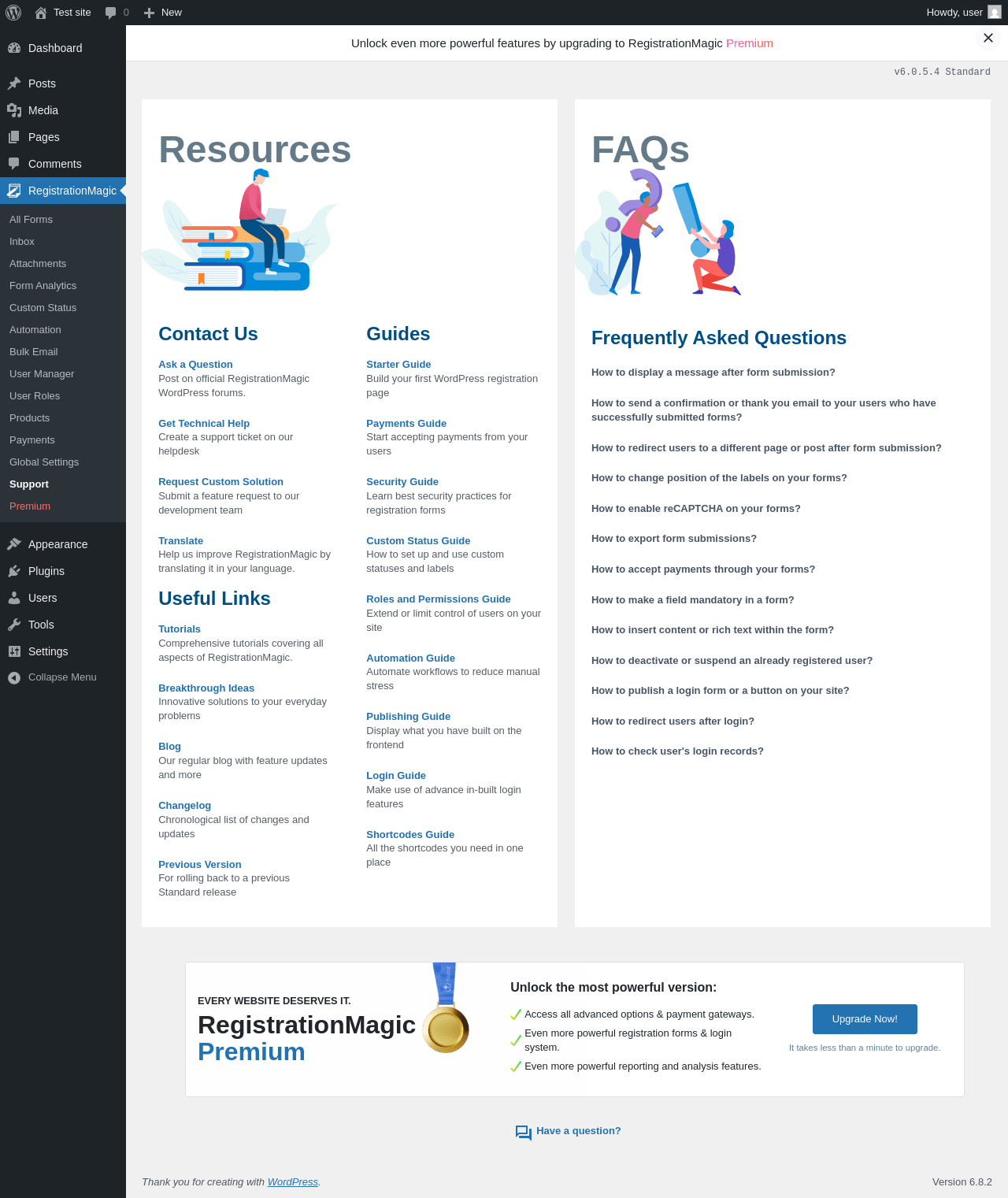The width and height of the screenshot is (1008, 1198).
Task: Click the Posts pushpin icon
Action: click(x=14, y=83)
